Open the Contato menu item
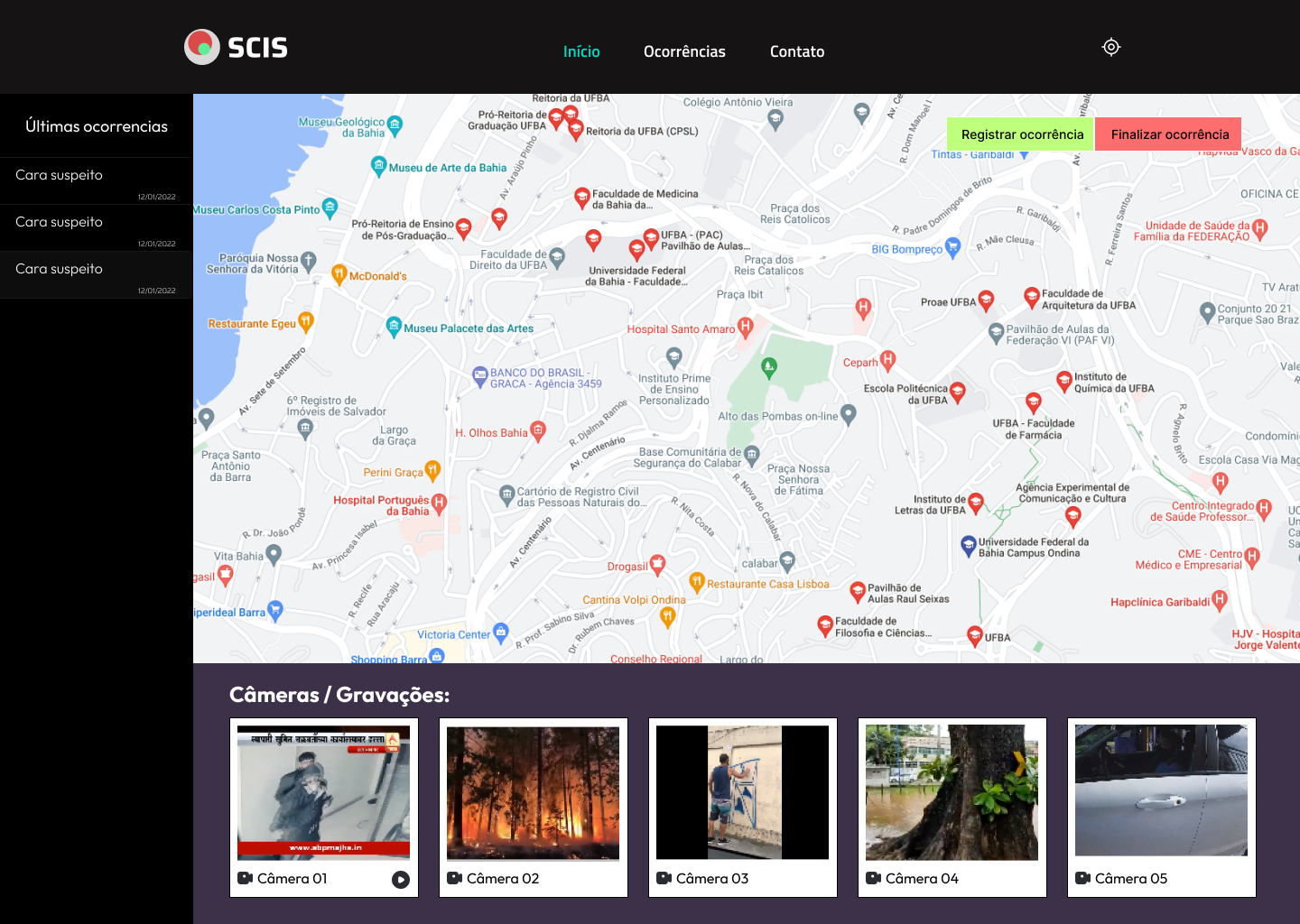 click(797, 51)
